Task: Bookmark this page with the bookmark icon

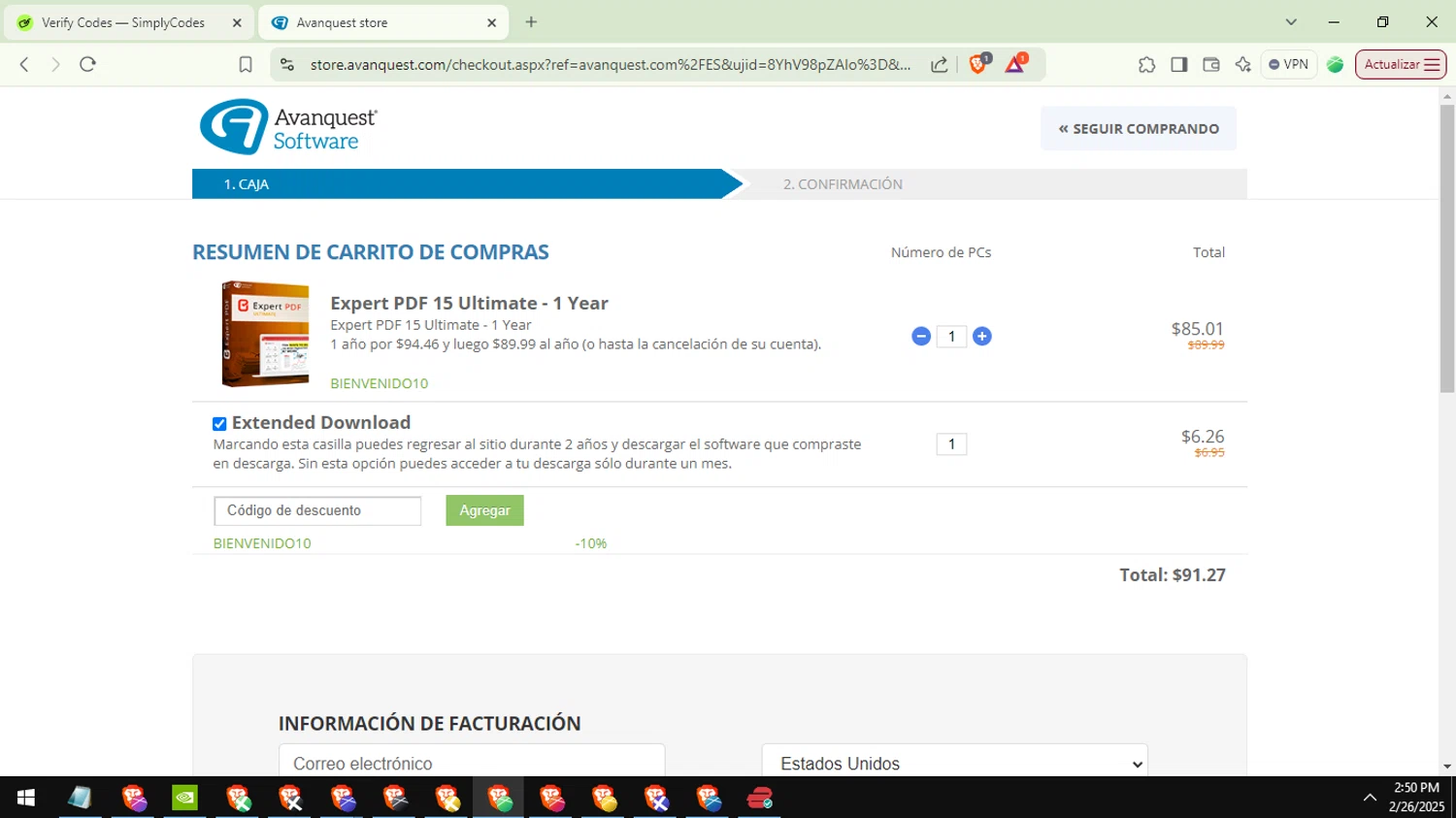Action: pos(246,64)
